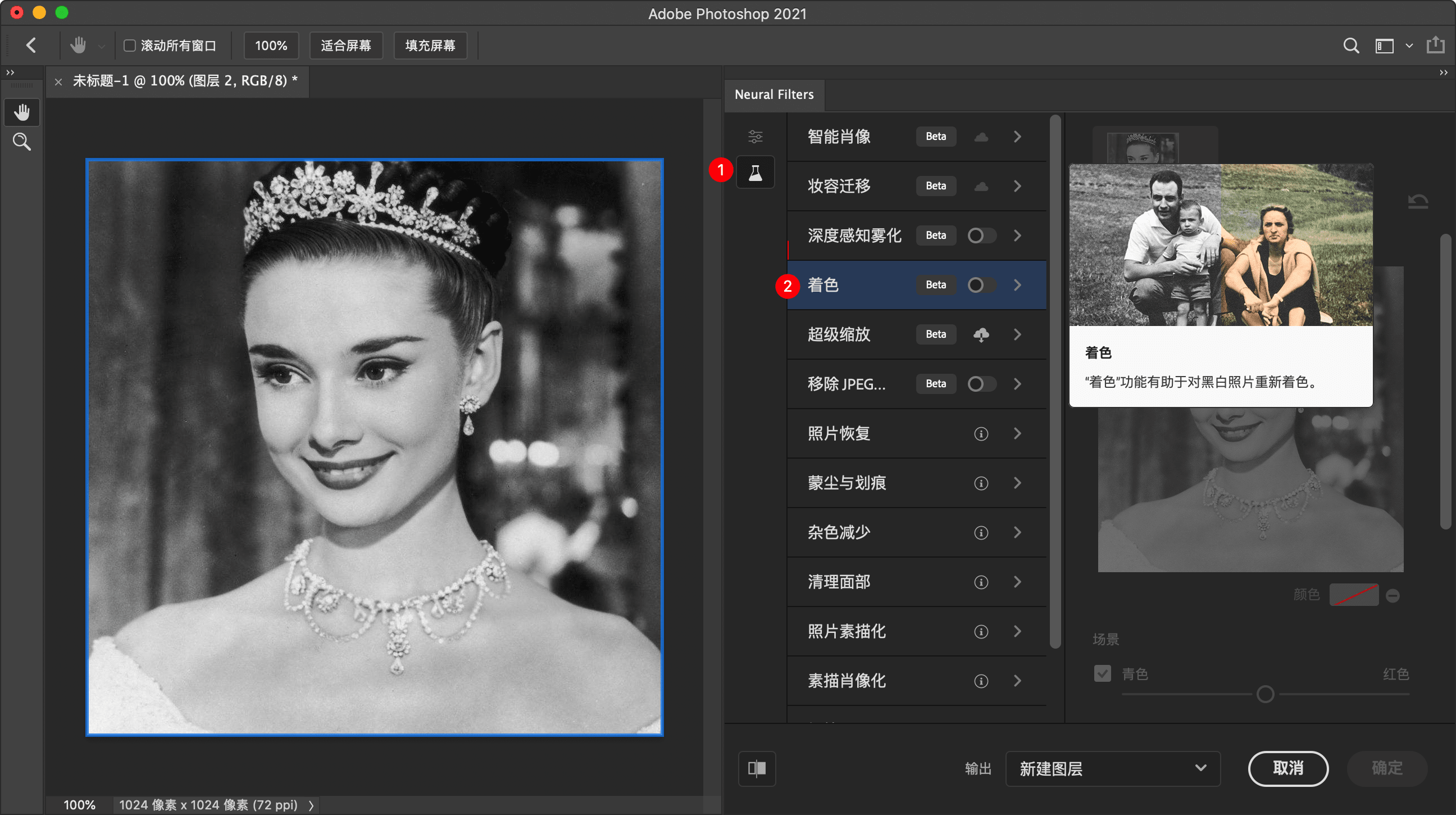Open the featured filters sliders icon

[x=755, y=137]
